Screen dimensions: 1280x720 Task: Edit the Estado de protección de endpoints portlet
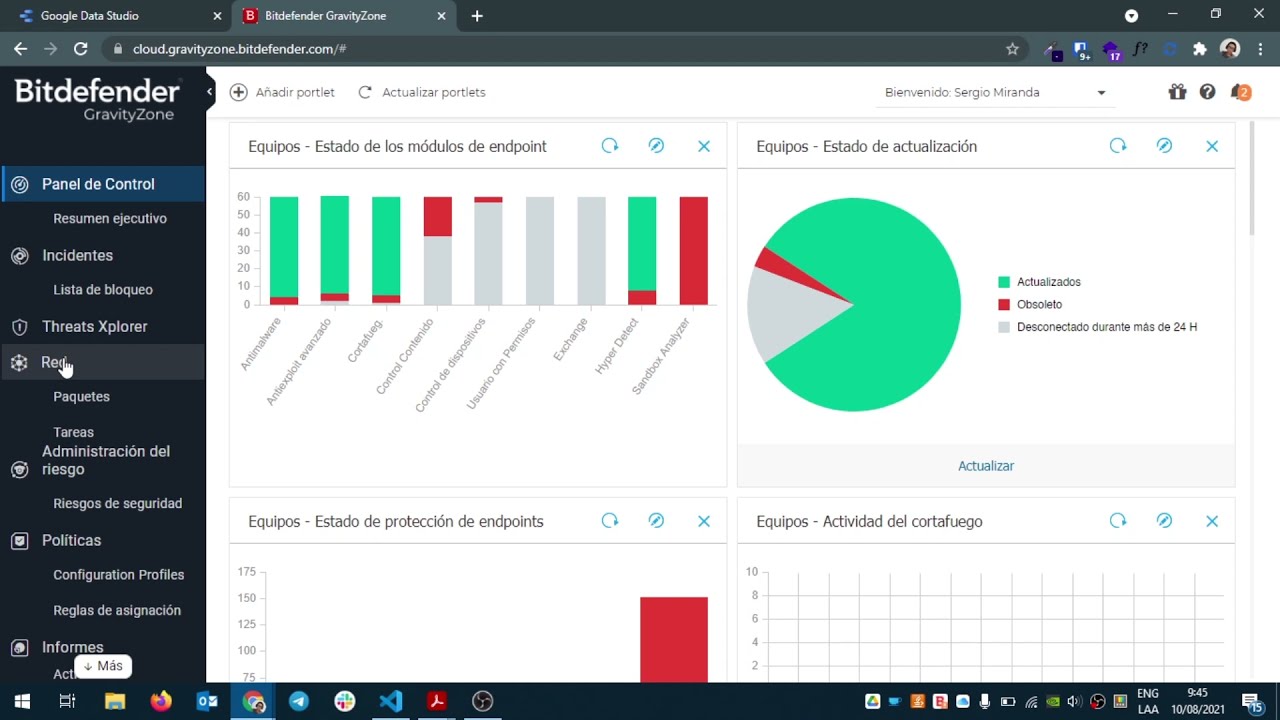coord(656,521)
